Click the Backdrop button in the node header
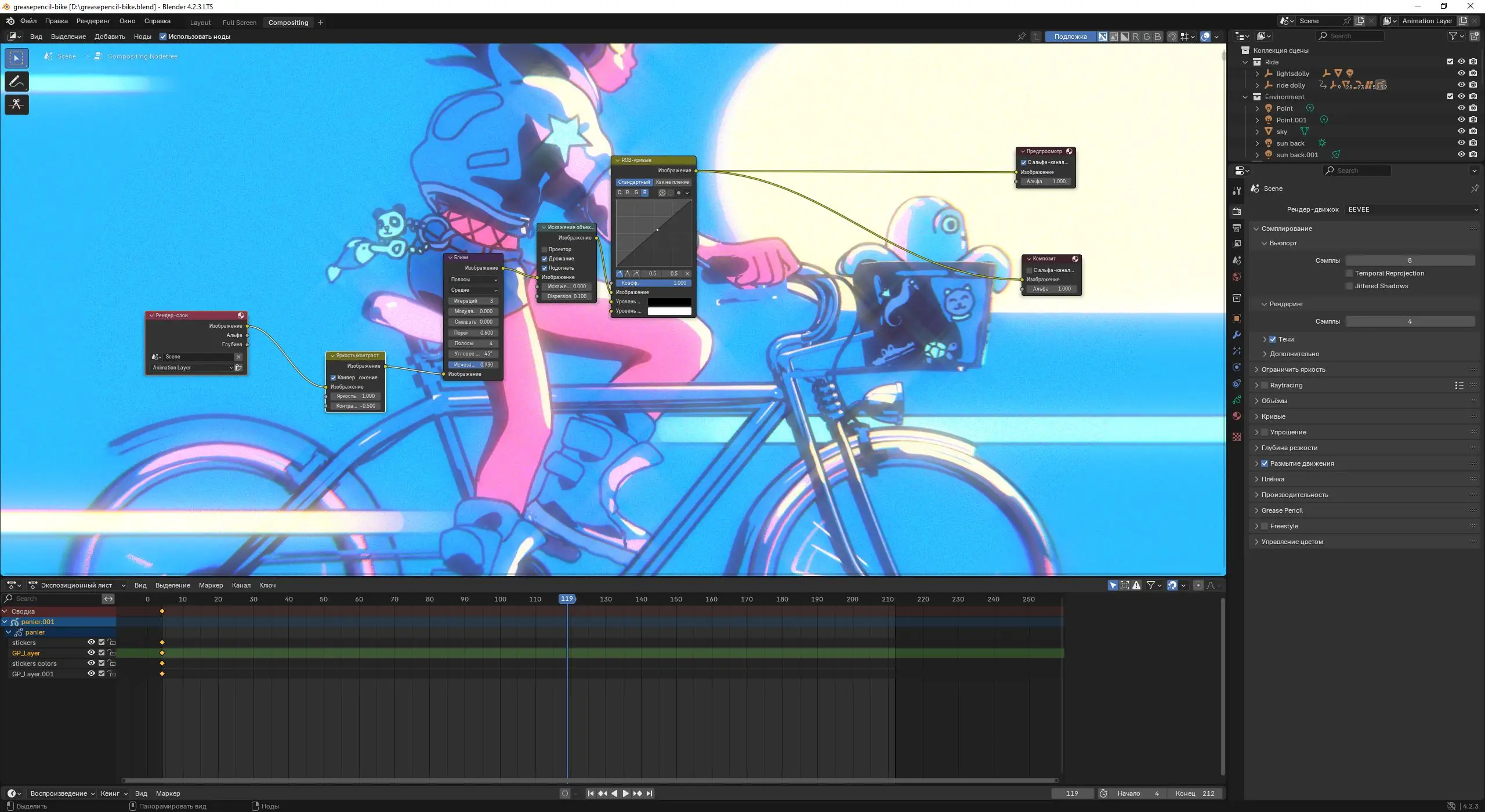1485x812 pixels. pos(1070,37)
